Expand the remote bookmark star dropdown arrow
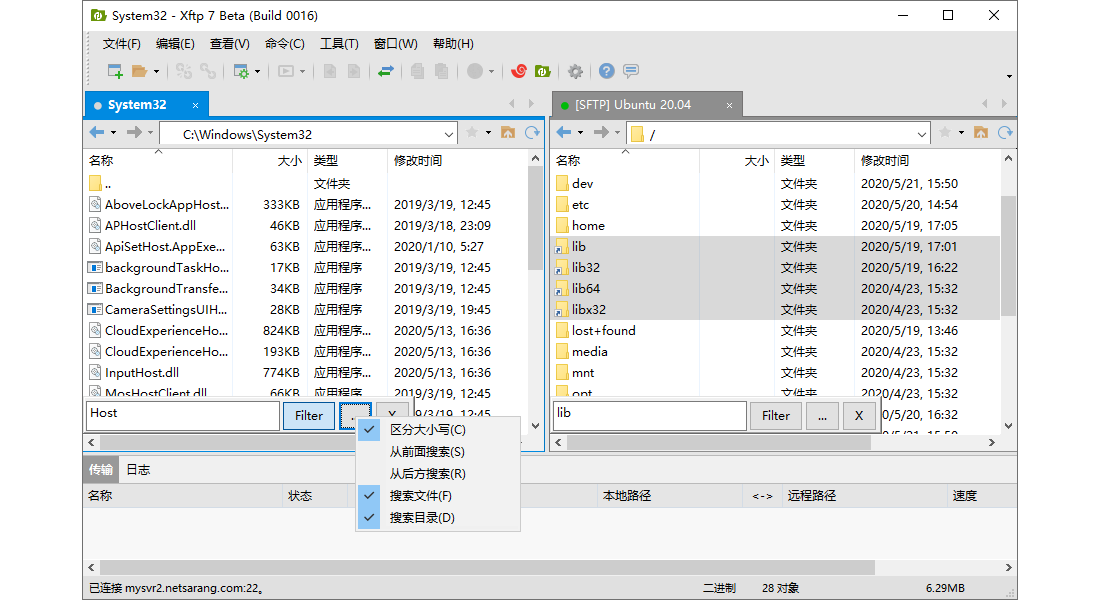1100x600 pixels. pos(961,133)
